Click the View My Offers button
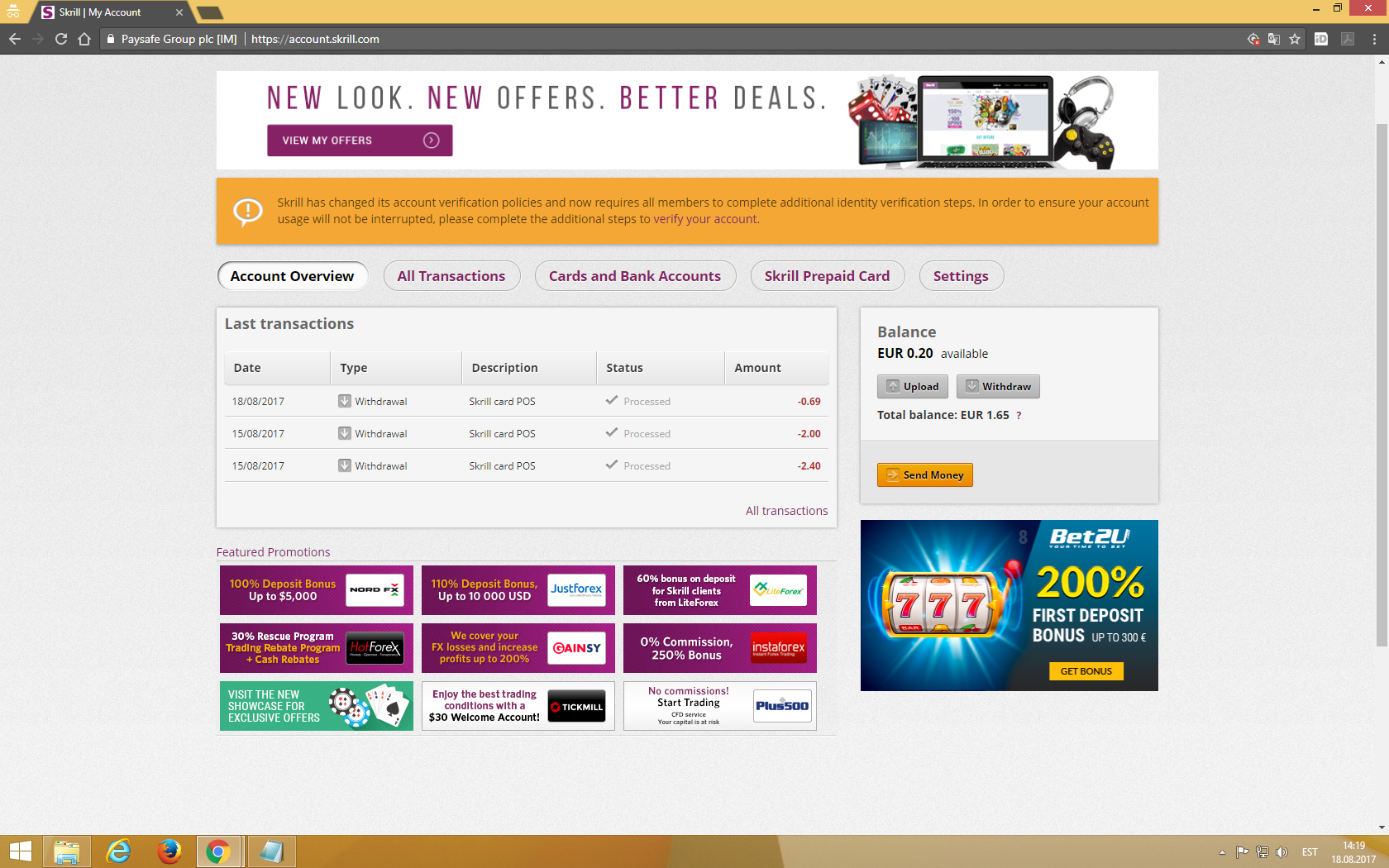This screenshot has width=1389, height=868. [360, 141]
